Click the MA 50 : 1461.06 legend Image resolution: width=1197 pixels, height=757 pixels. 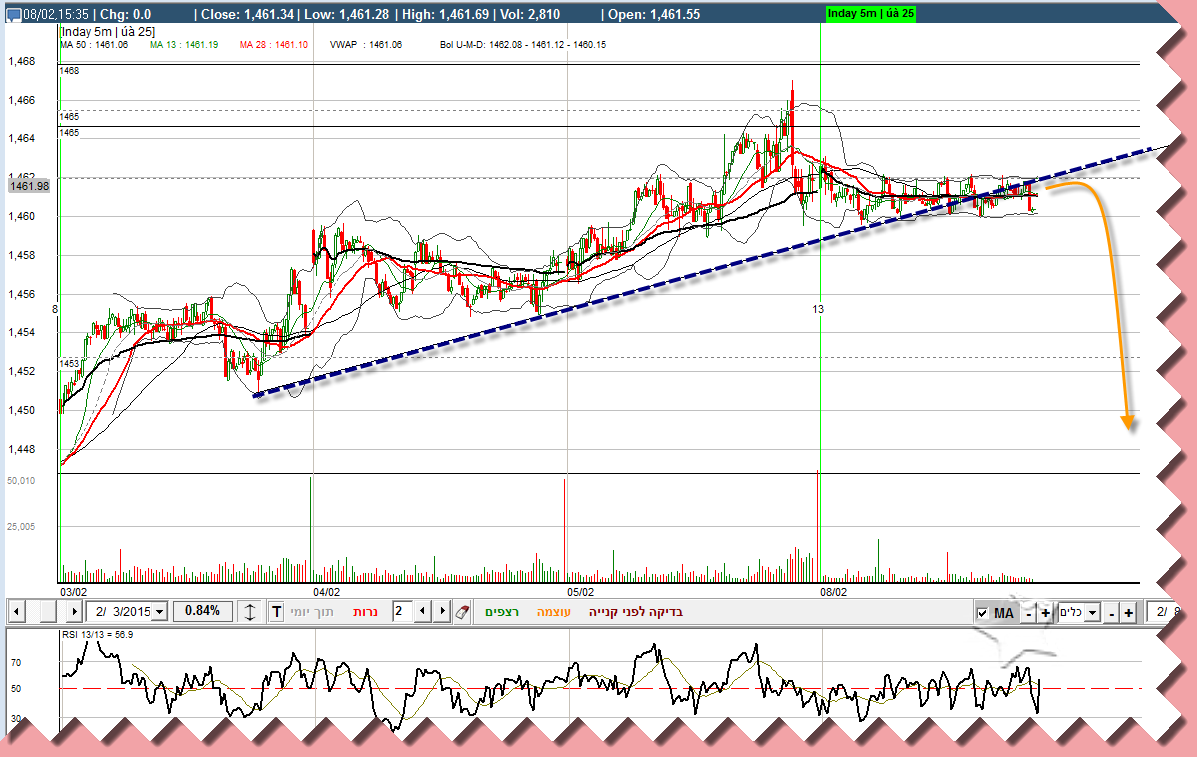(x=94, y=45)
